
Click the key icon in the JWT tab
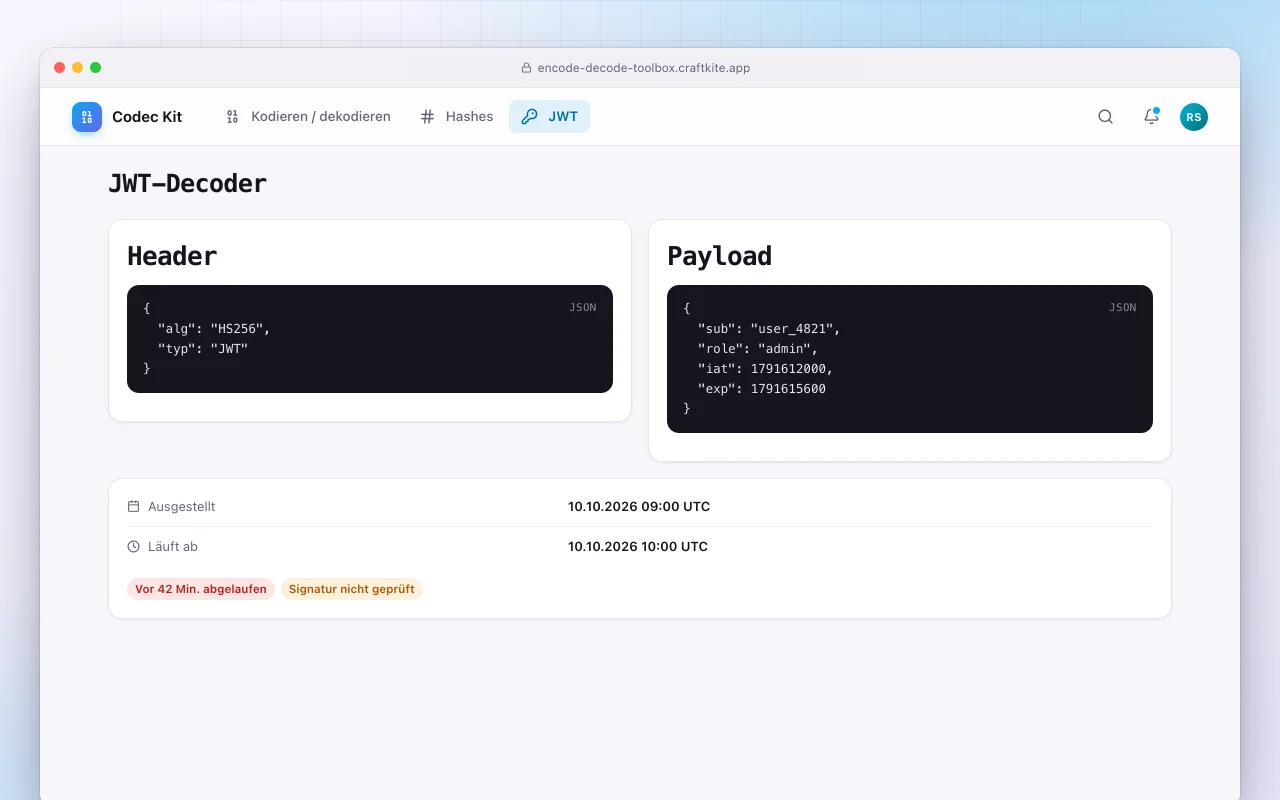click(529, 117)
